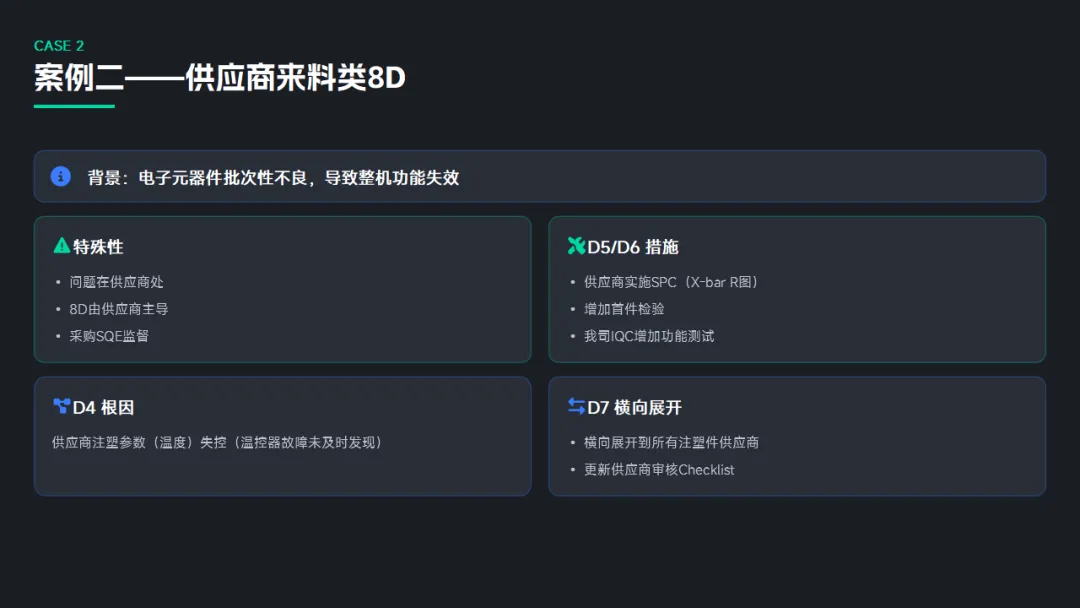Click the CASE 2 label

coord(59,46)
